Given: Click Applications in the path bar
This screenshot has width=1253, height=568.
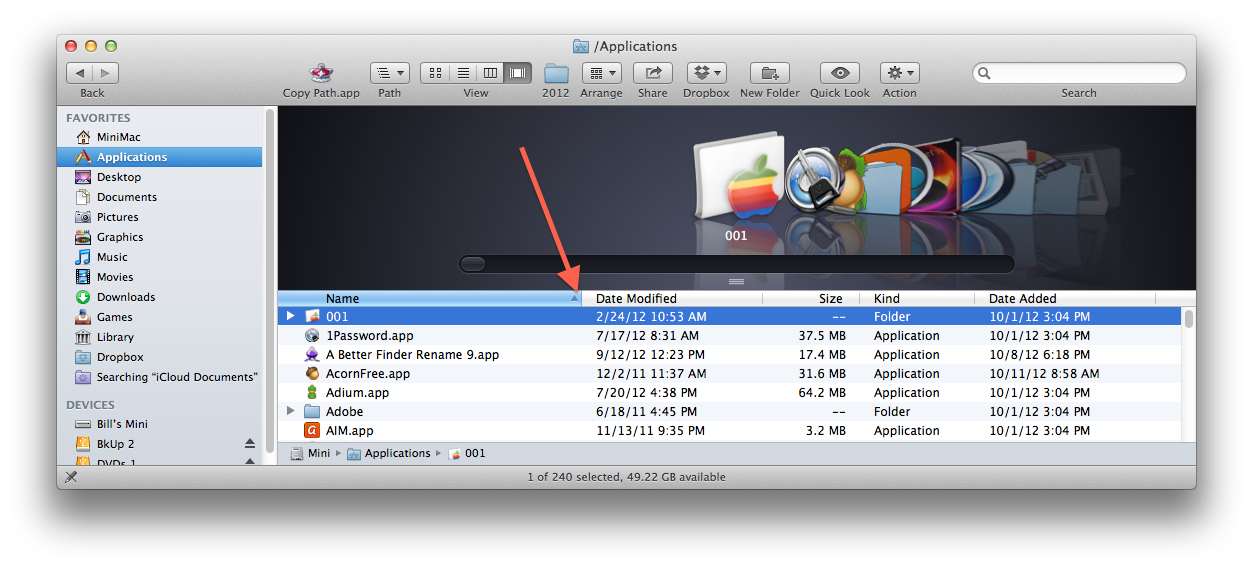Looking at the screenshot, I should tap(389, 453).
